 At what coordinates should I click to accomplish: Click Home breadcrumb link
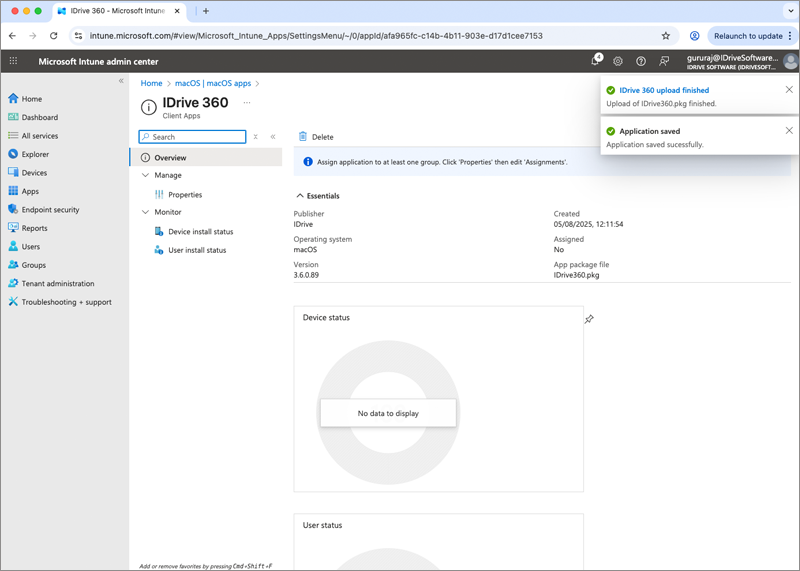pyautogui.click(x=151, y=83)
